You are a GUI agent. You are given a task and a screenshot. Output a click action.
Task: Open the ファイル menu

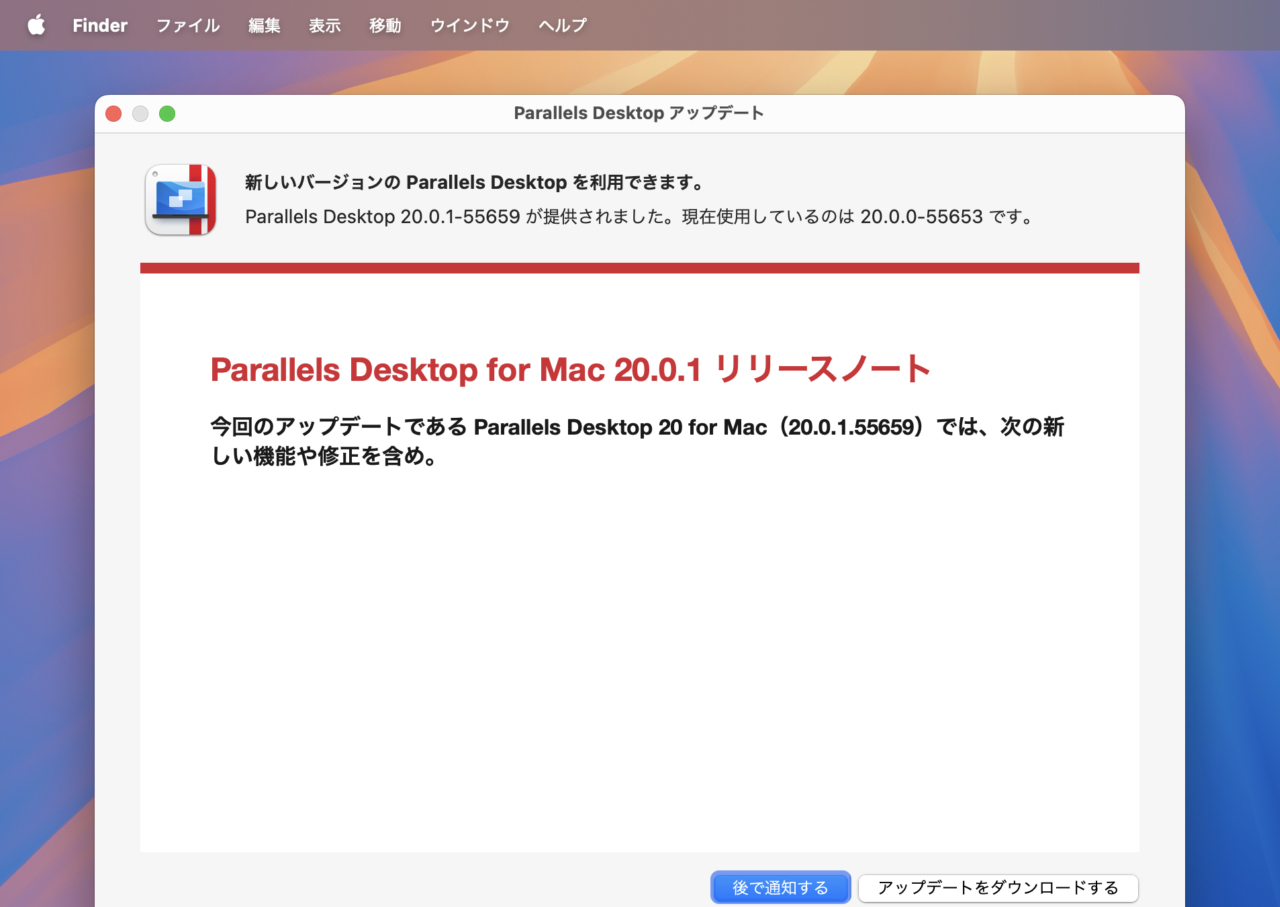(x=188, y=25)
